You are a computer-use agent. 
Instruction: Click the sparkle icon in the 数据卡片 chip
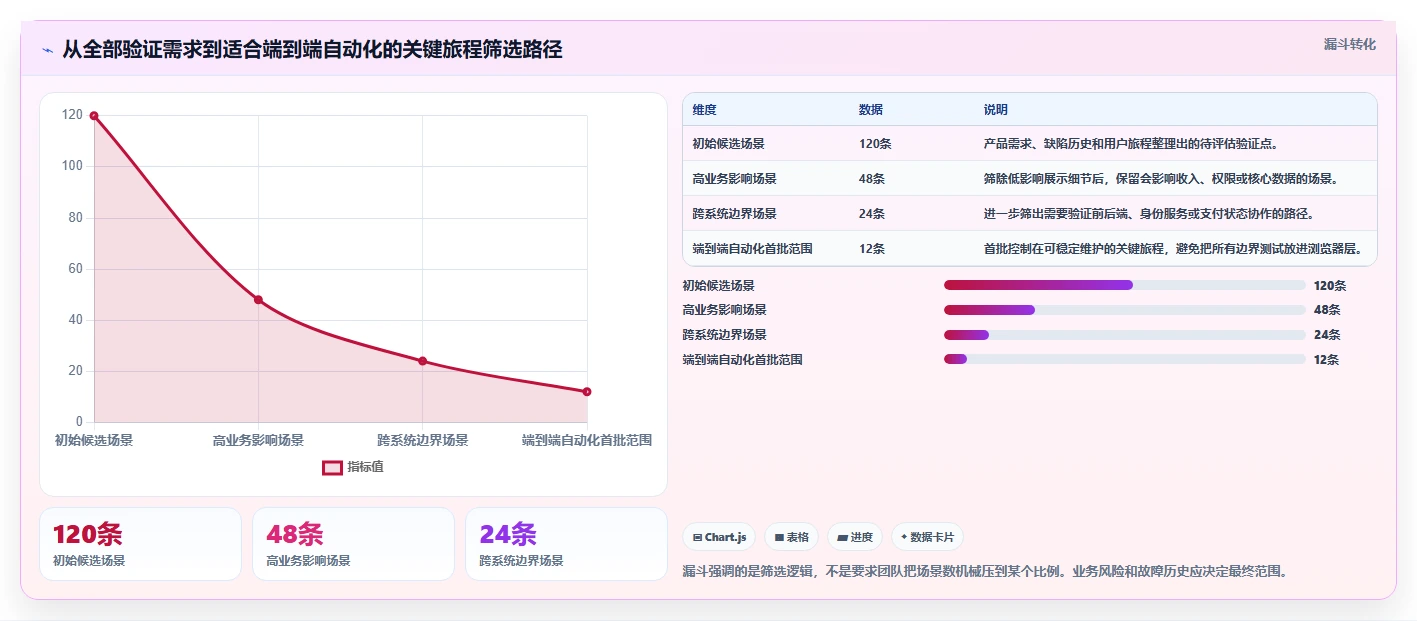pos(904,537)
